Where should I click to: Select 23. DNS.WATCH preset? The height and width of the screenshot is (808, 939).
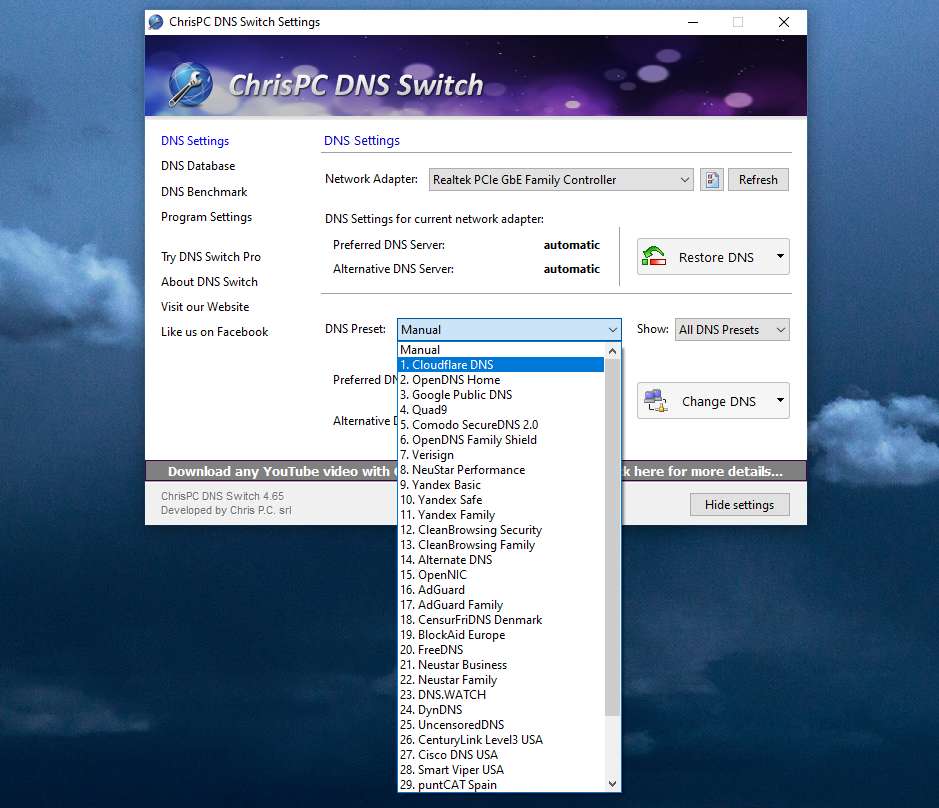(501, 695)
